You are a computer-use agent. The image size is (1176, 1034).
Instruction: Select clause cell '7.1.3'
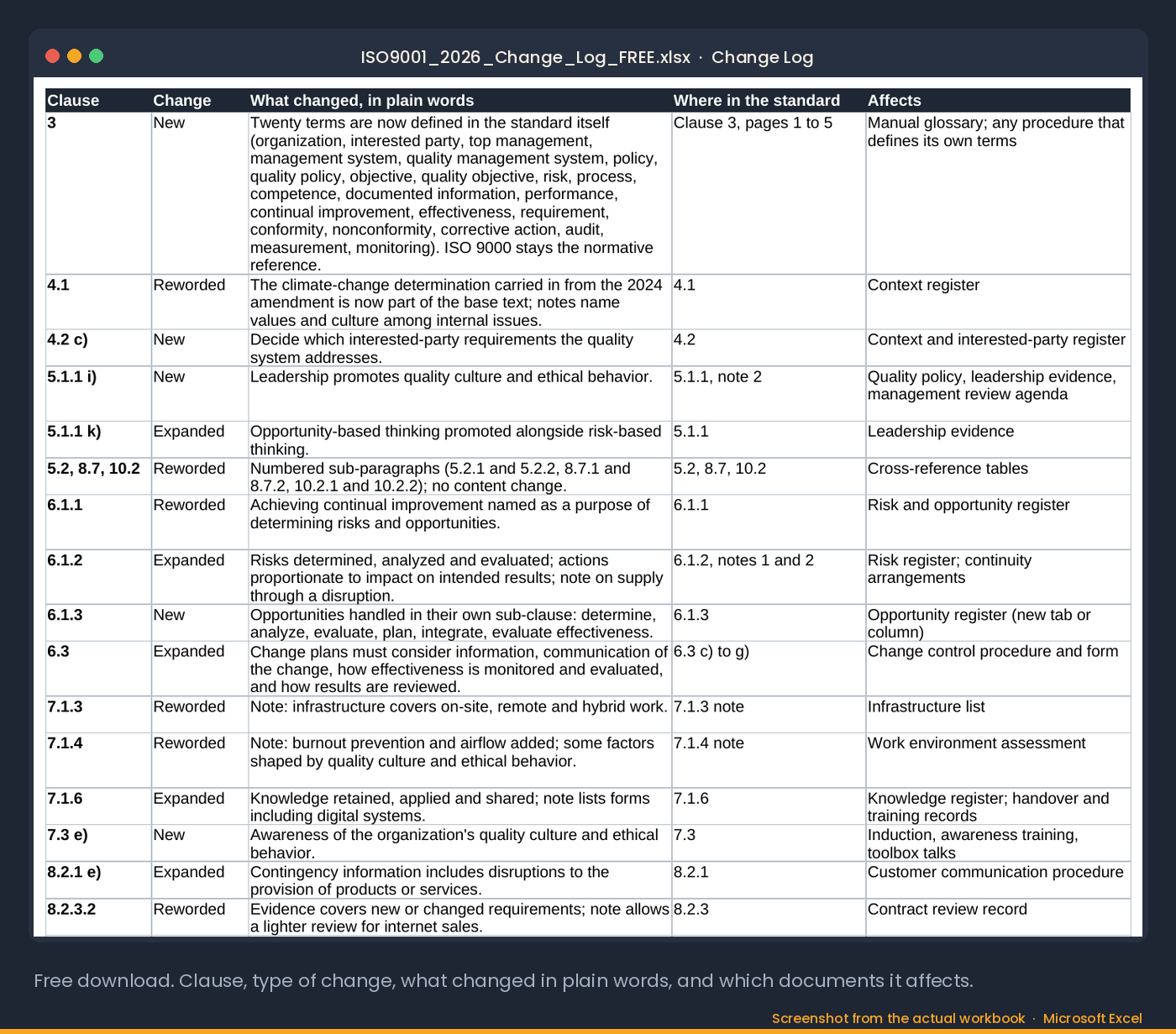98,715
